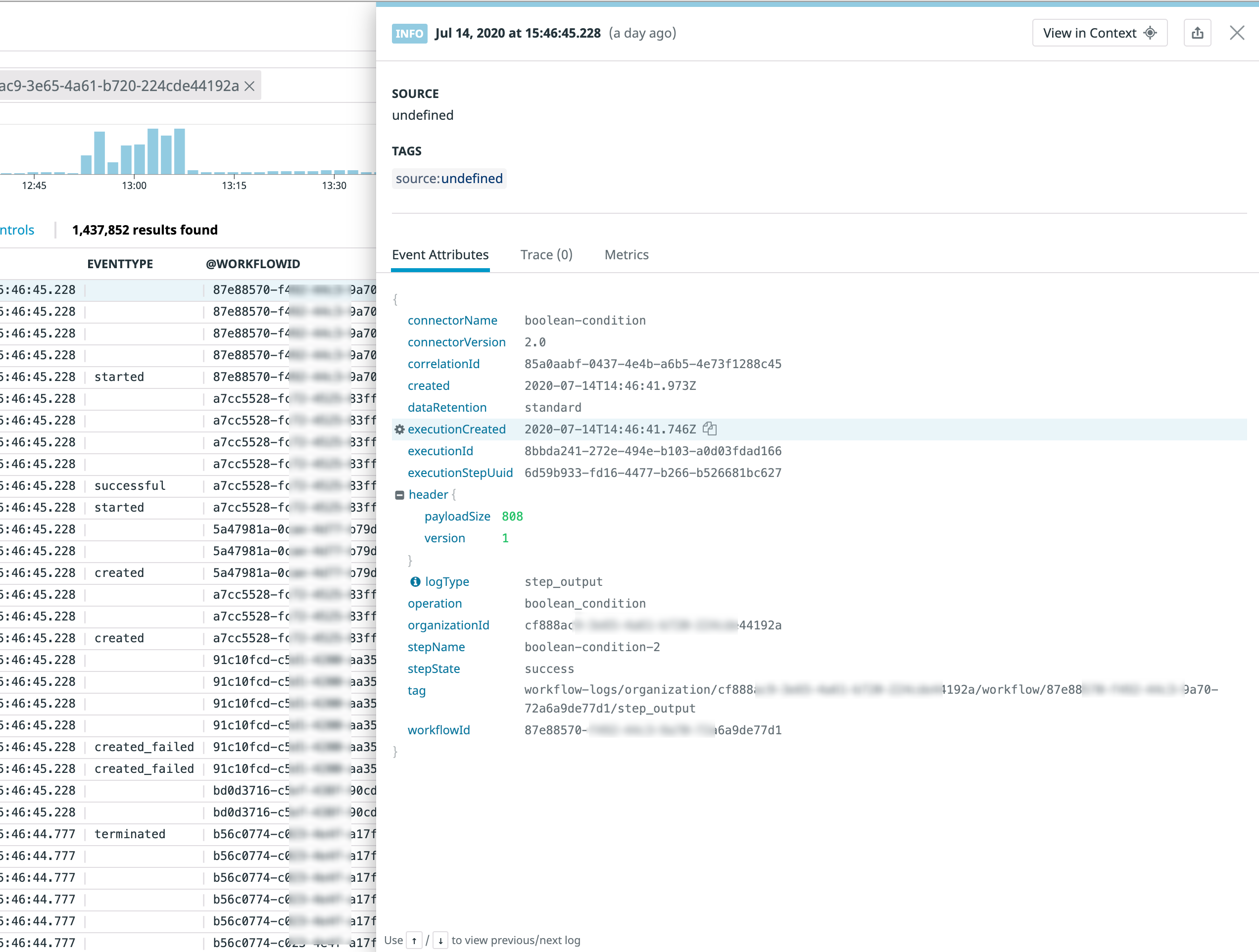Click the source:undefined tag
1259x952 pixels.
click(448, 178)
